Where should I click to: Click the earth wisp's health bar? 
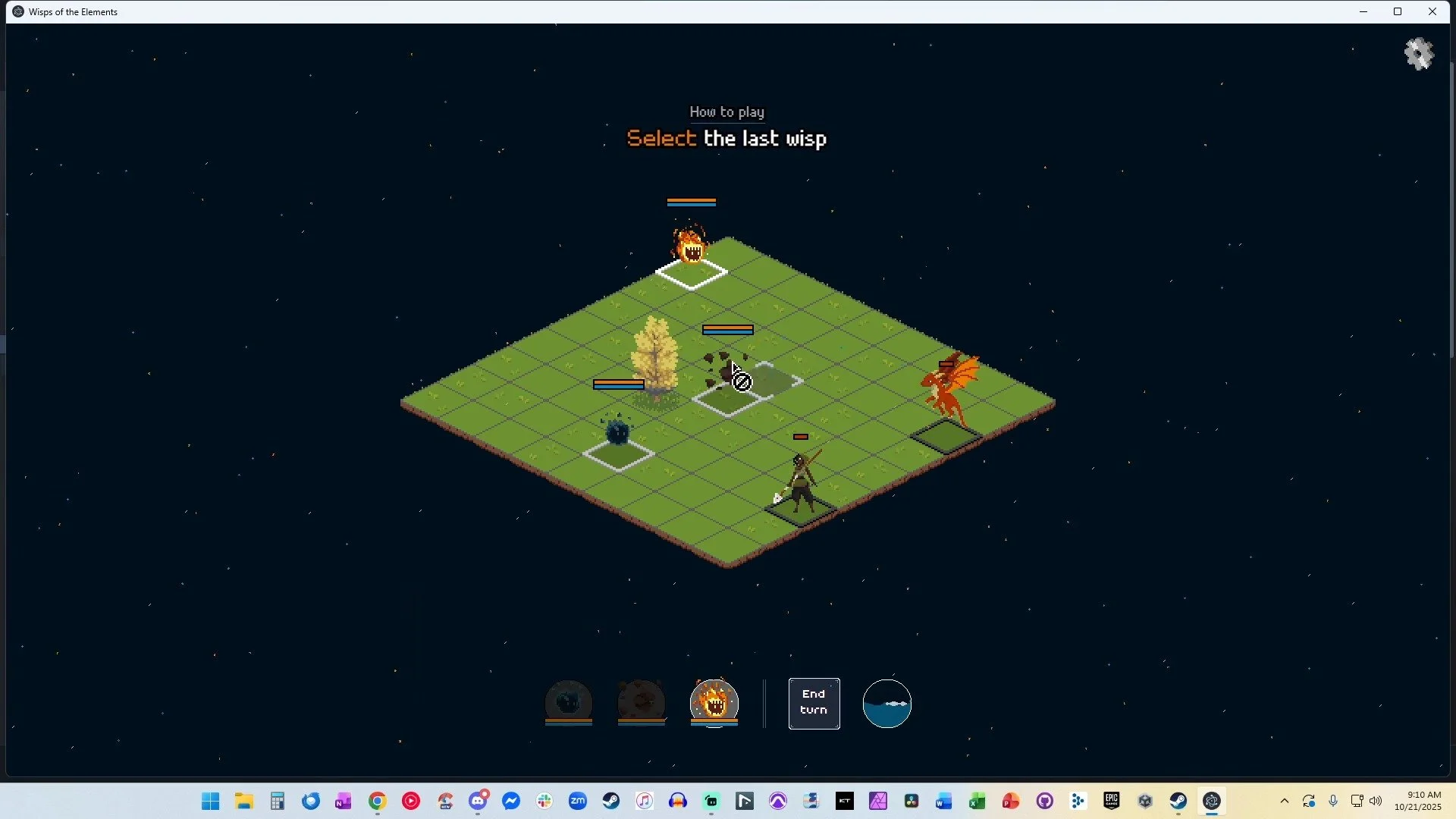click(x=727, y=330)
